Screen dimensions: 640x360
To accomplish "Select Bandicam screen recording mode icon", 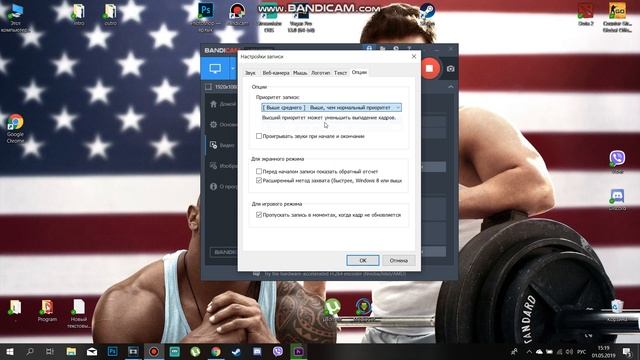I will click(215, 68).
